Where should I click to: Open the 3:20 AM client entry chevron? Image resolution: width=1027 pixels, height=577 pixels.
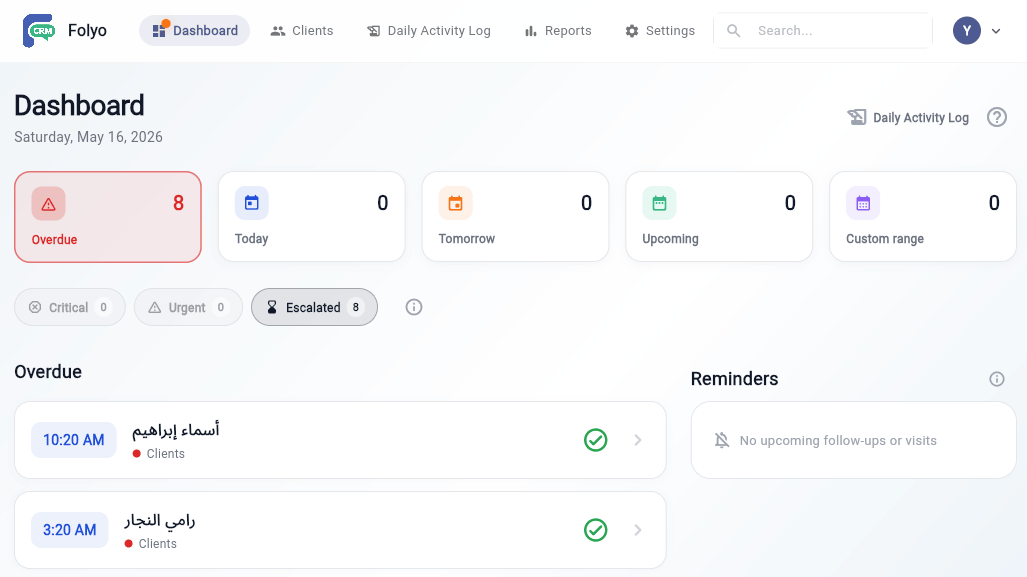point(638,530)
